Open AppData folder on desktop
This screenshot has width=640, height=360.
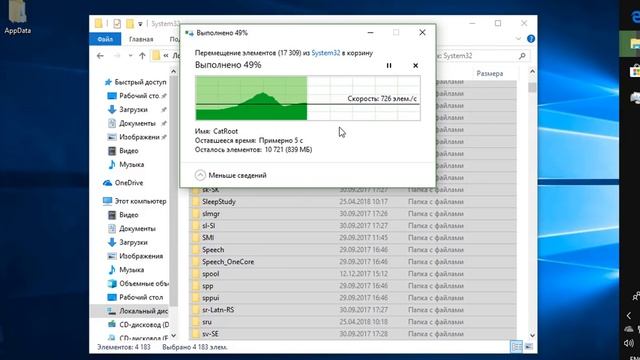(x=17, y=17)
